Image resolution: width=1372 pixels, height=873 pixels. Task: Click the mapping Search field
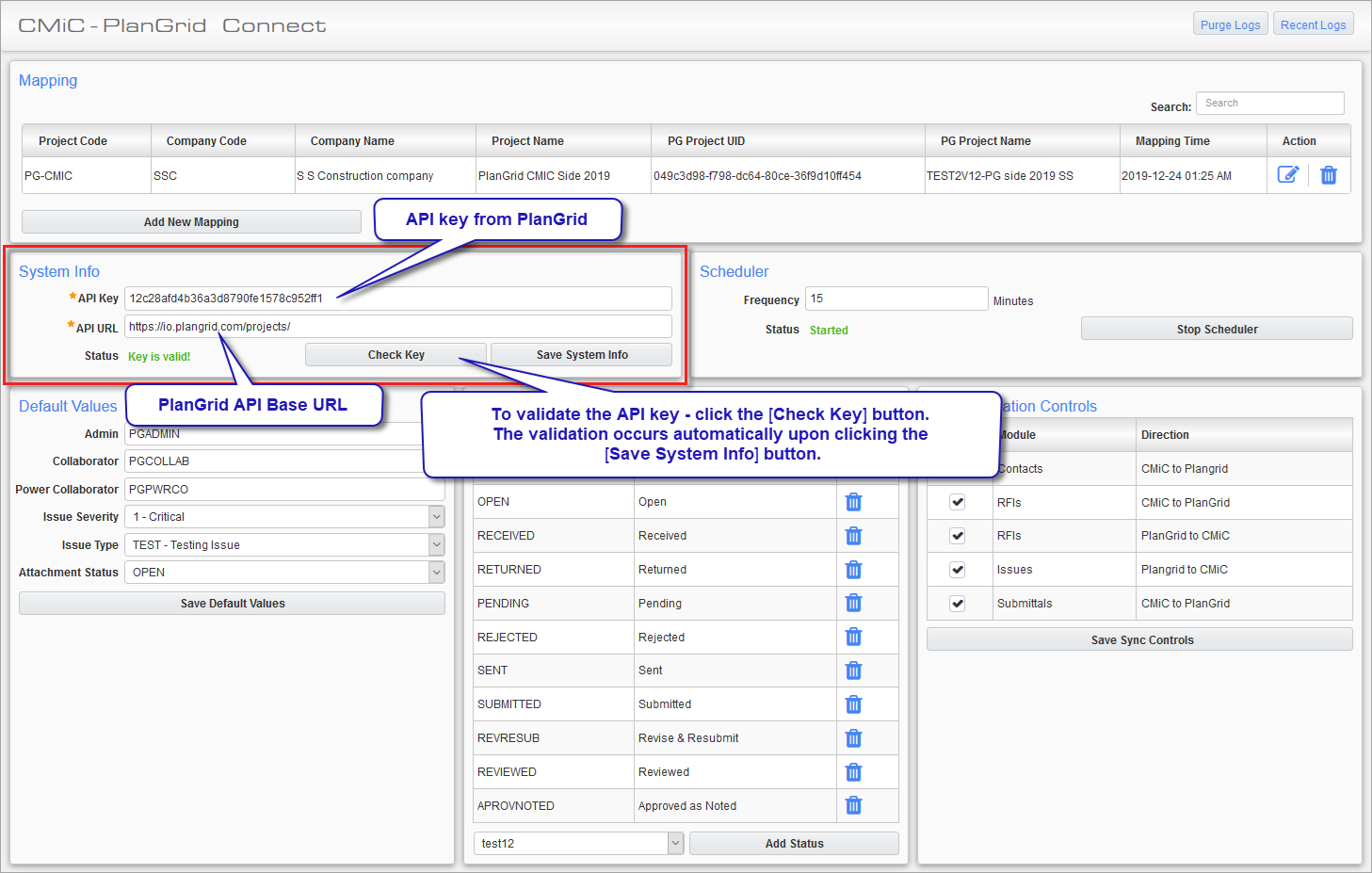tap(1269, 103)
